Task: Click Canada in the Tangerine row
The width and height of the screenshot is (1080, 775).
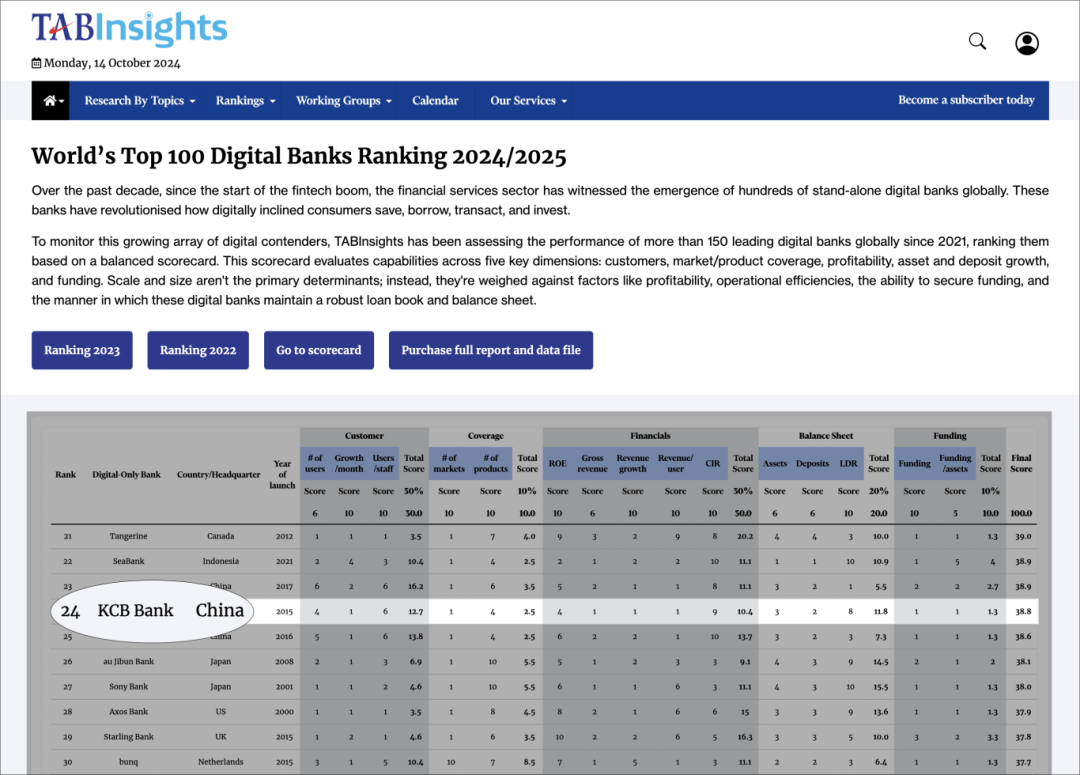Action: 220,536
